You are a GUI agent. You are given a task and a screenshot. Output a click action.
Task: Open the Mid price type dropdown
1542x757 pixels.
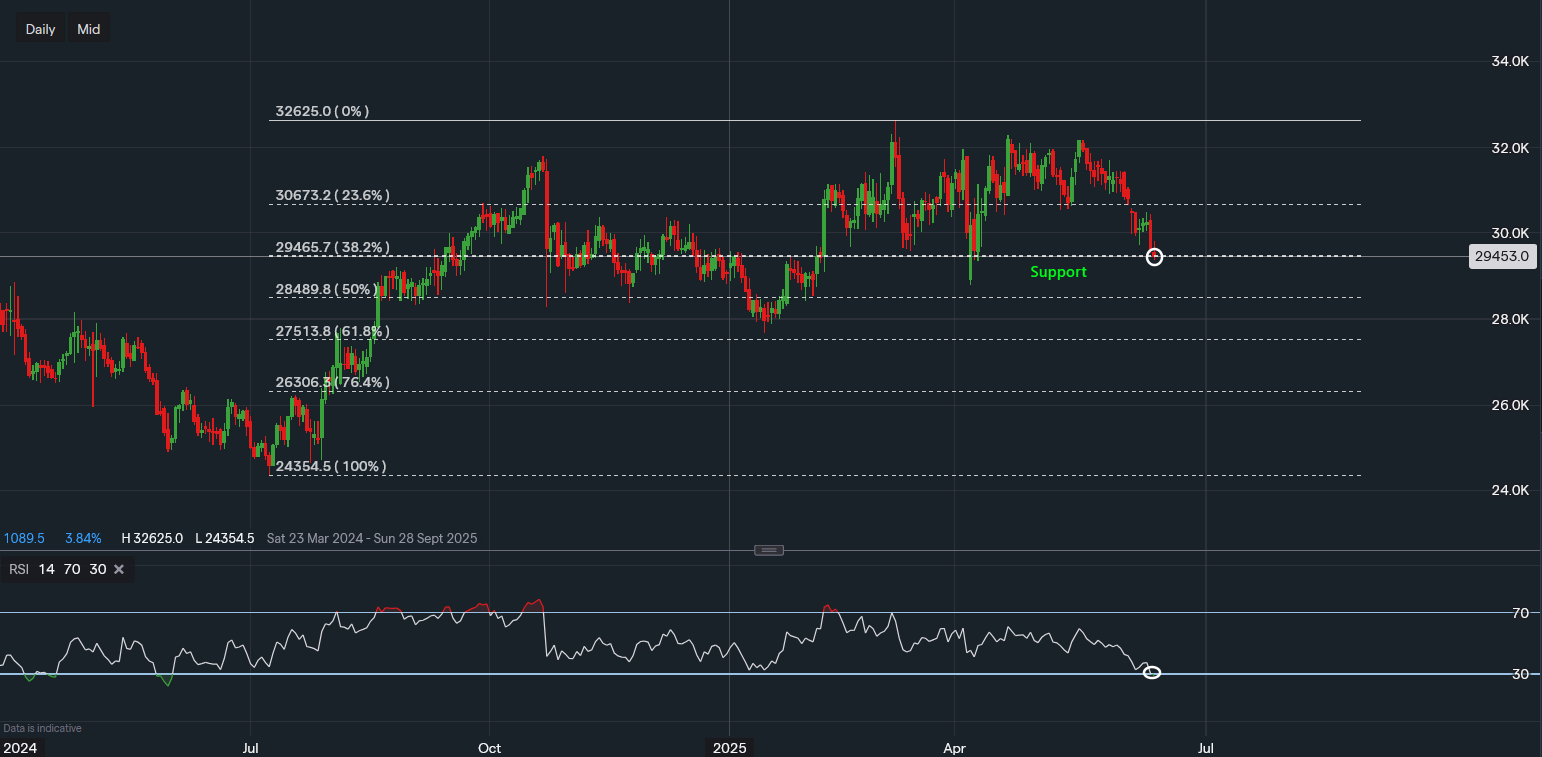click(89, 29)
